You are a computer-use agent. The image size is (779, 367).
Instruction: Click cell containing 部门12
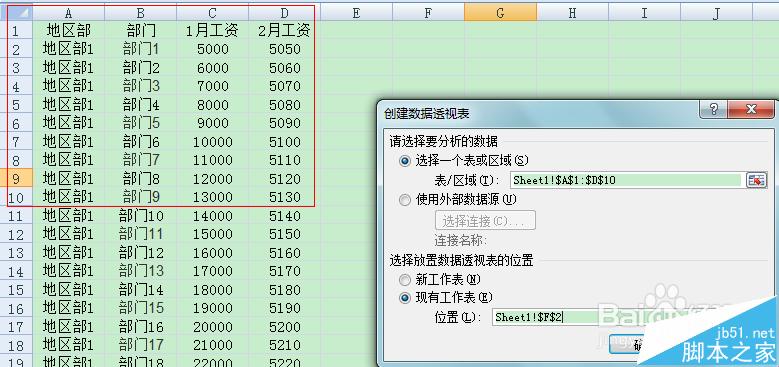click(141, 253)
